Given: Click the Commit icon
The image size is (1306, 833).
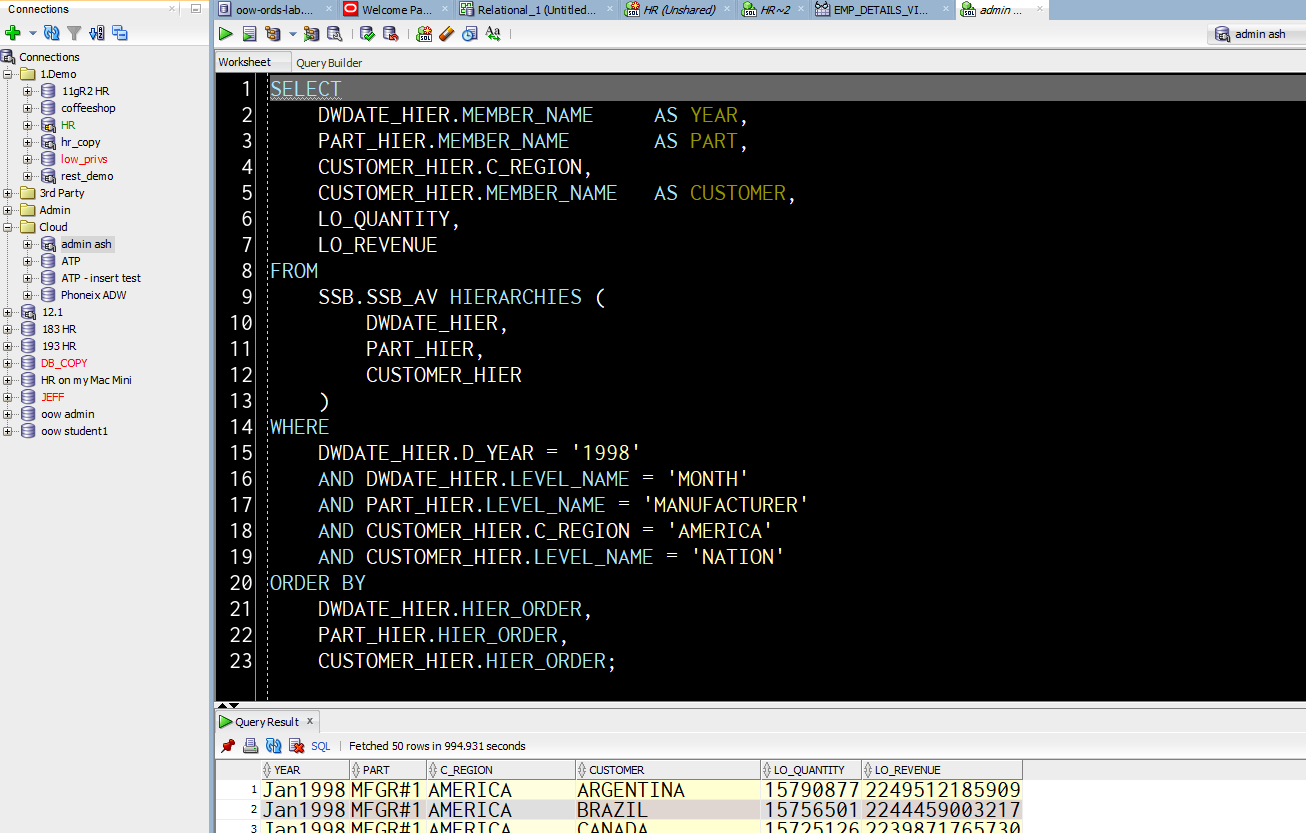Looking at the screenshot, I should (367, 33).
